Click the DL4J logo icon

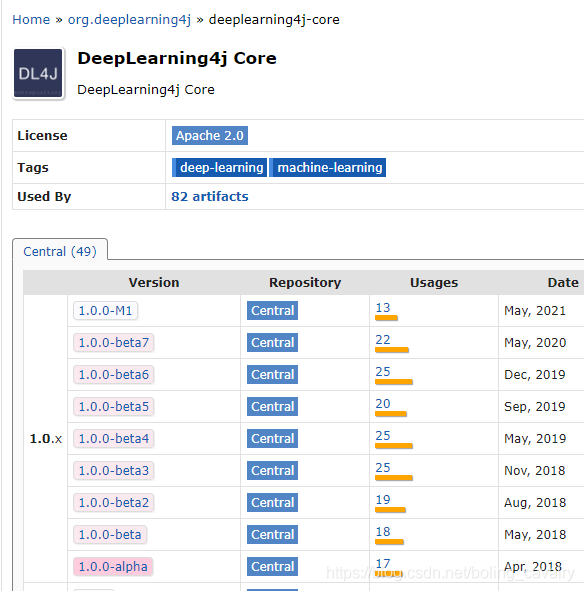[38, 73]
